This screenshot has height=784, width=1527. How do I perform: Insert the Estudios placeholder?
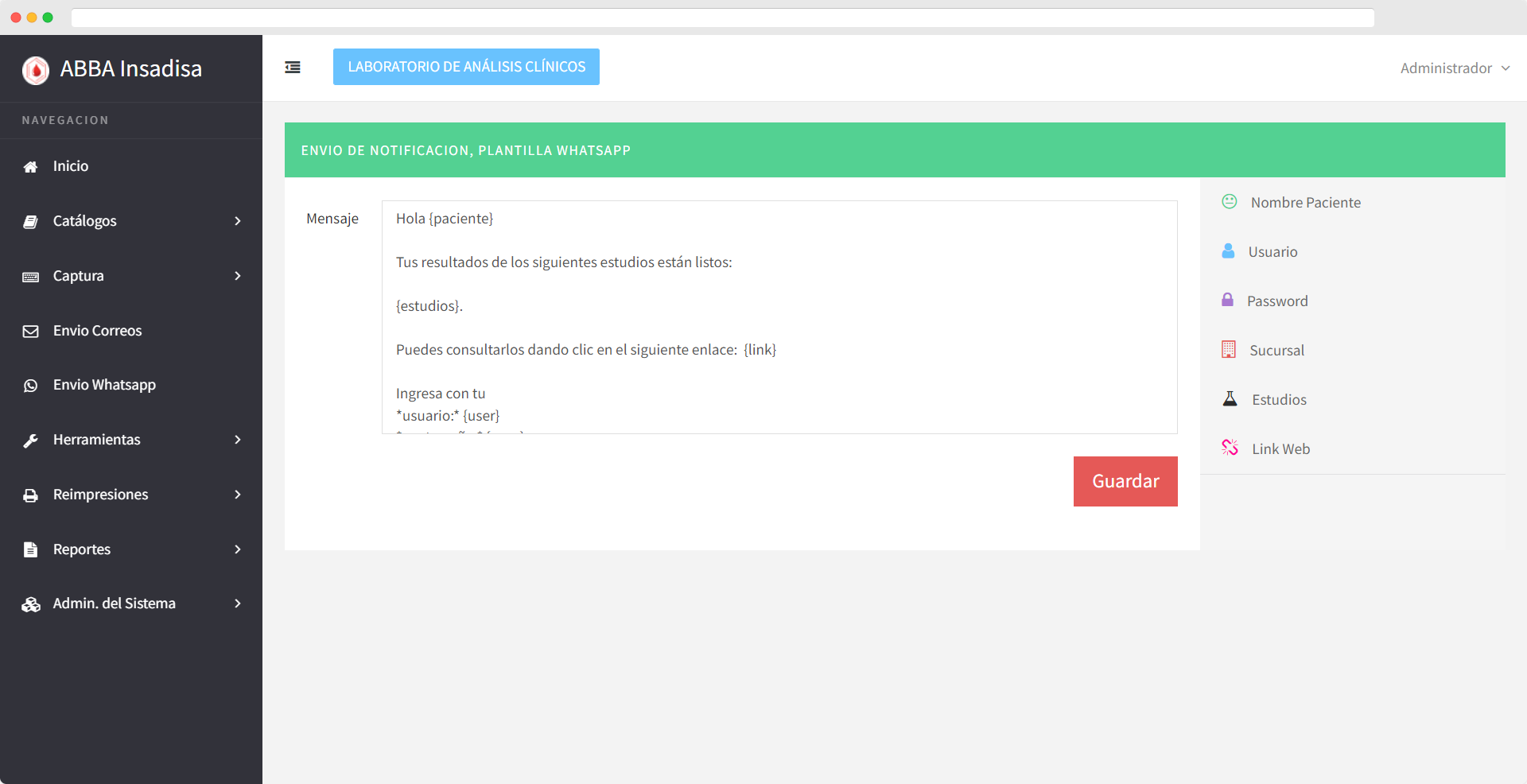[1279, 400]
